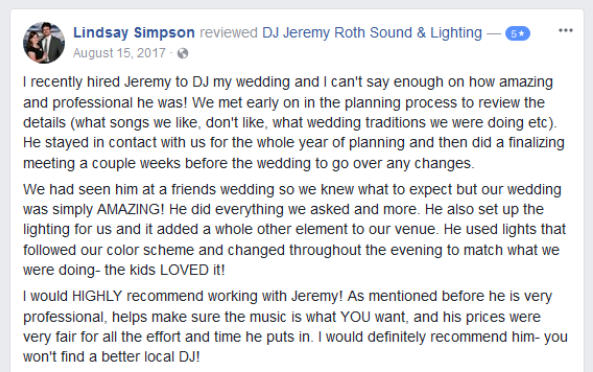Click the word 'AMAZING!' in the review
Image resolution: width=593 pixels, height=372 pixels.
130,209
